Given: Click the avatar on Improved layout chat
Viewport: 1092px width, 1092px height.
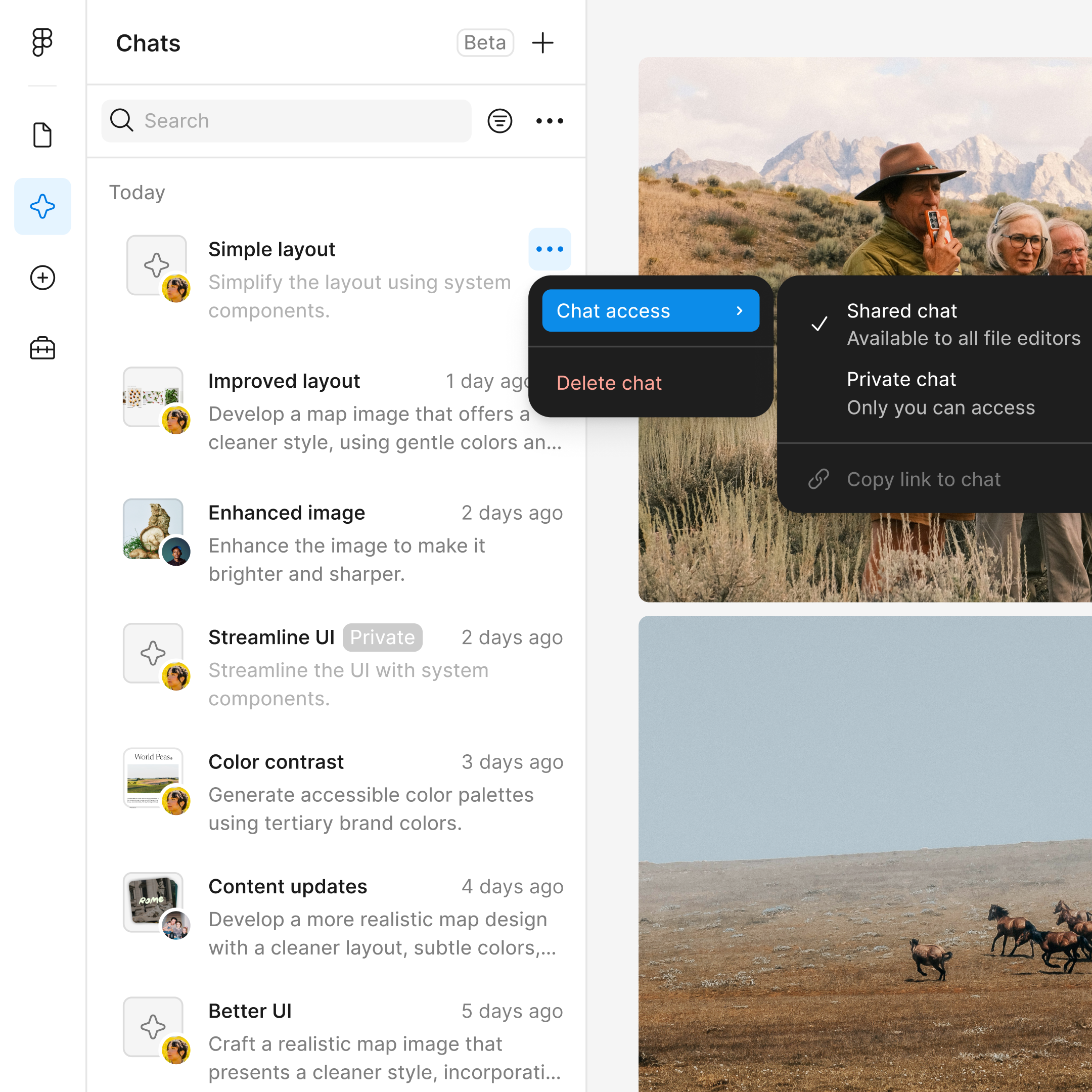Looking at the screenshot, I should (176, 420).
